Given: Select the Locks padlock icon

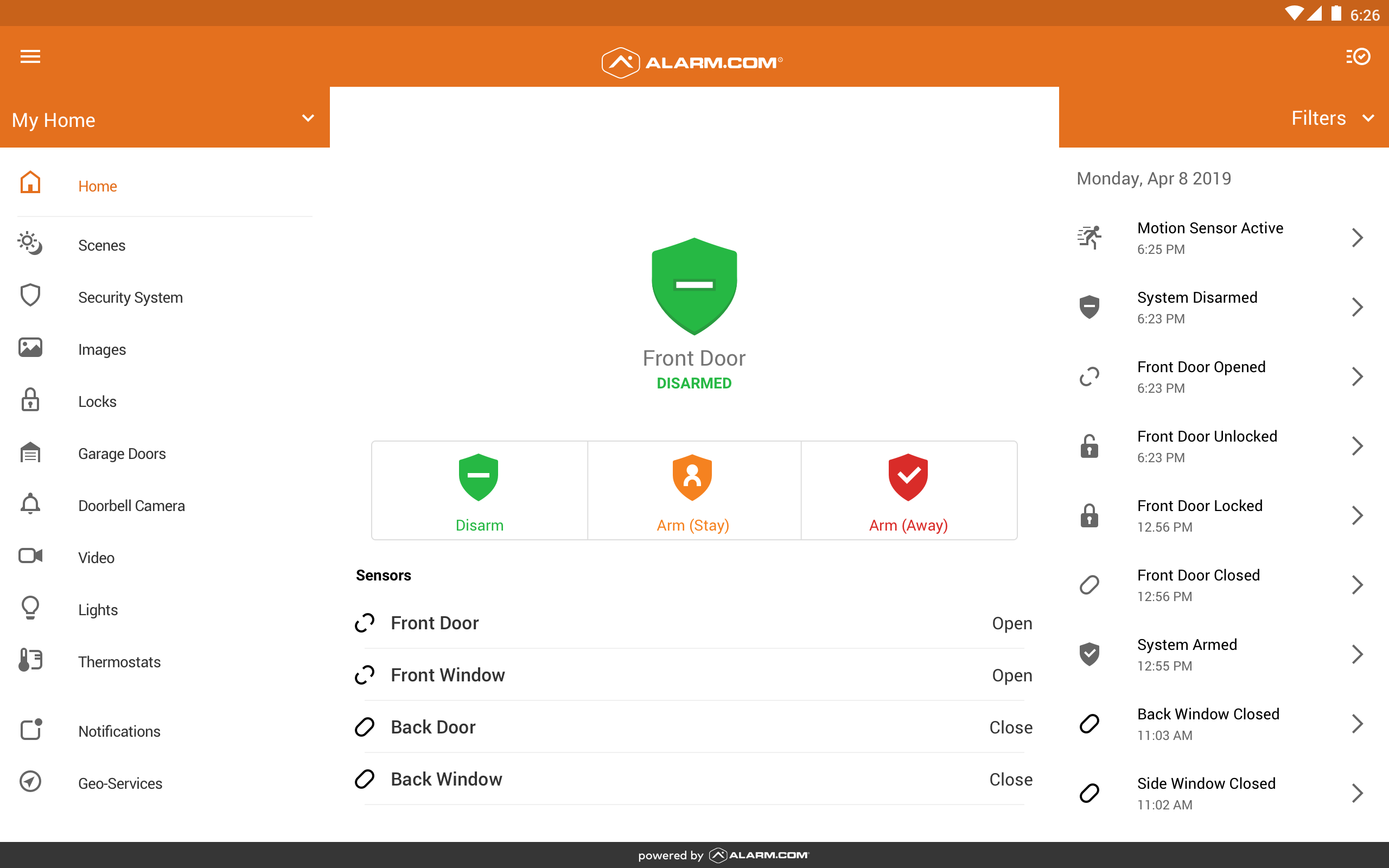Looking at the screenshot, I should tap(30, 400).
